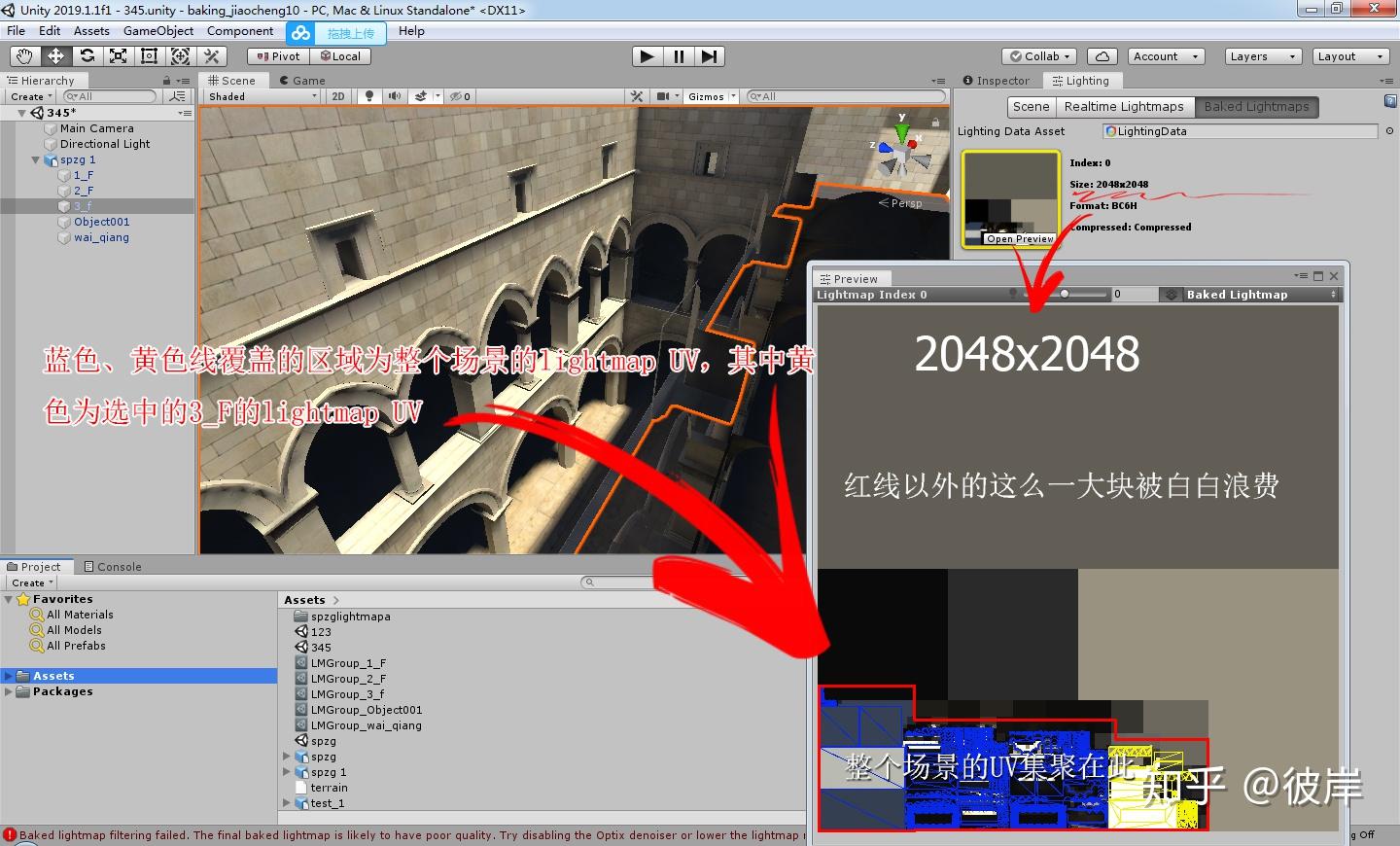Viewport: 1400px width, 846px height.
Task: Switch to the Console tab
Action: 113,567
